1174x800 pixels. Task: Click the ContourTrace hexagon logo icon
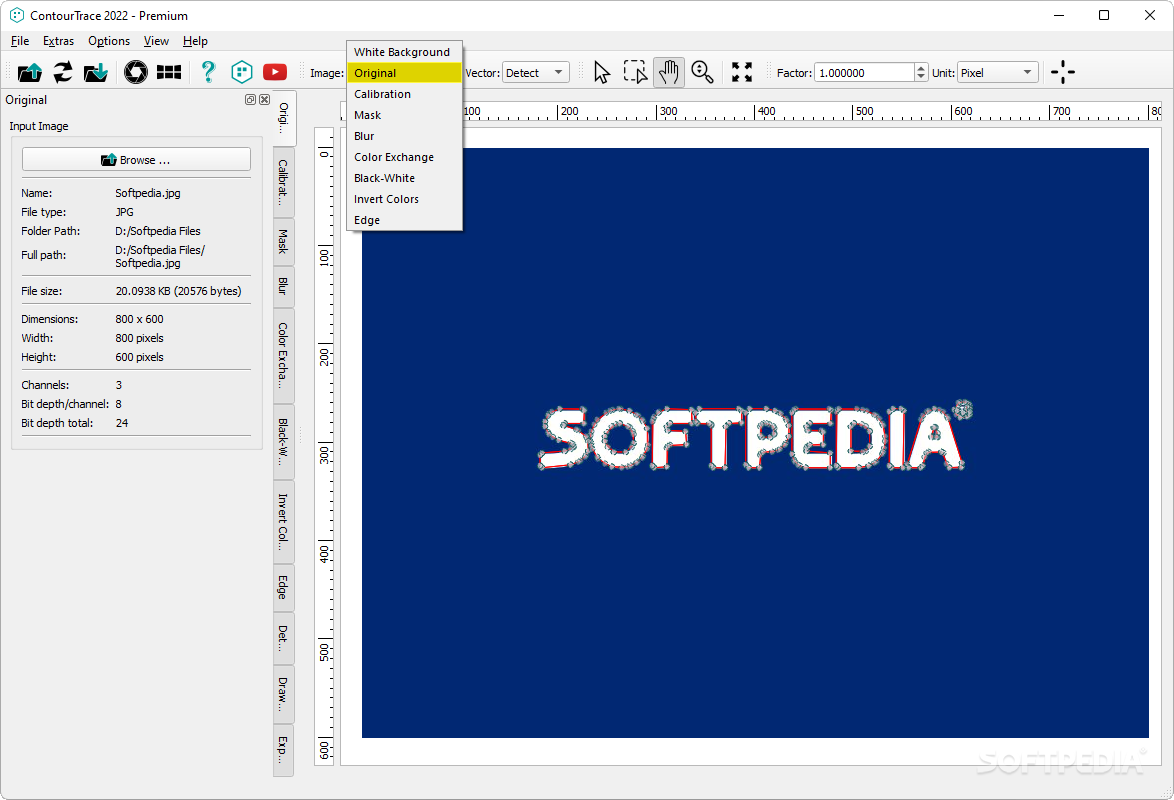241,73
